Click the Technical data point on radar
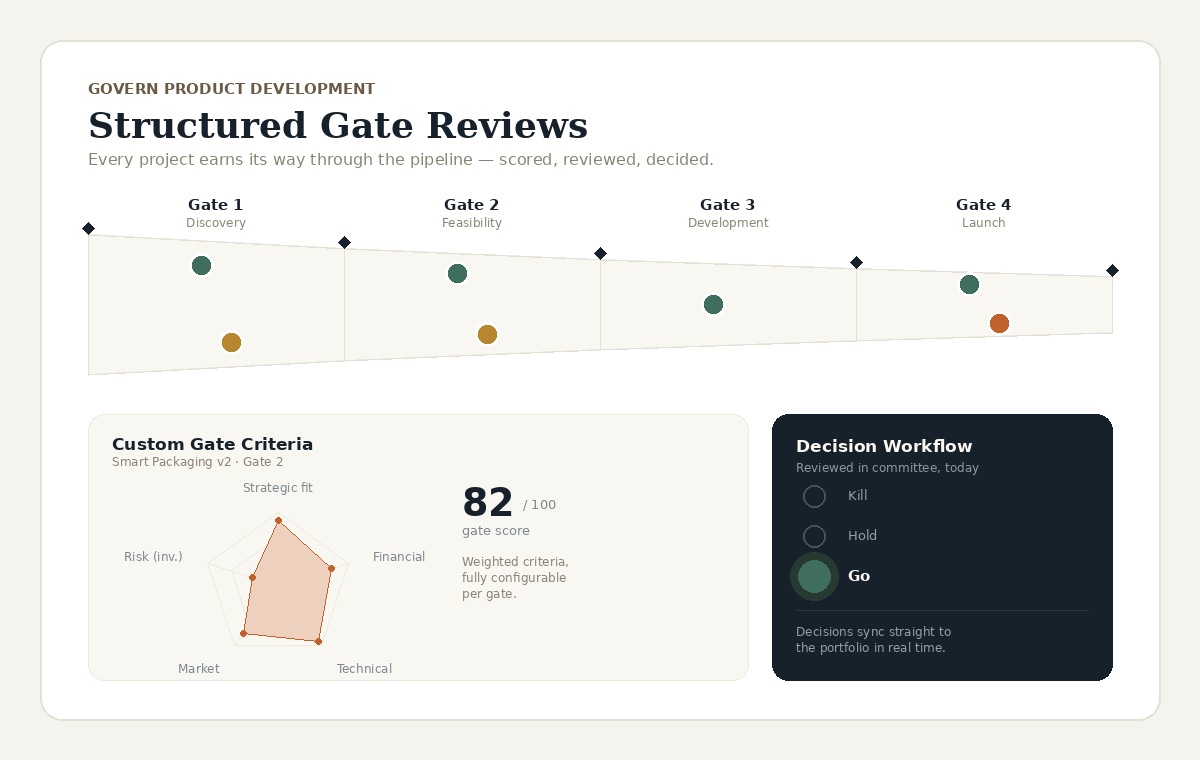 click(318, 640)
